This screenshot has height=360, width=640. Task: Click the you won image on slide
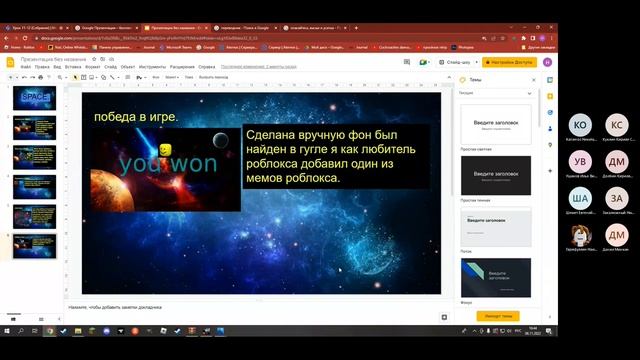pos(165,170)
